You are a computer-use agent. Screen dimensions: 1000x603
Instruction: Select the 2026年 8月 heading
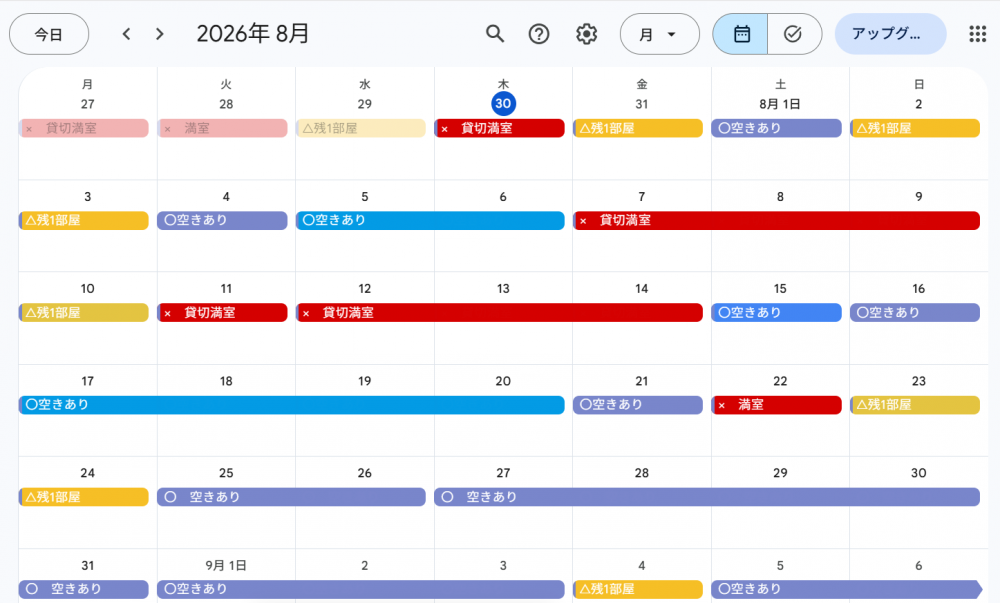pyautogui.click(x=253, y=34)
